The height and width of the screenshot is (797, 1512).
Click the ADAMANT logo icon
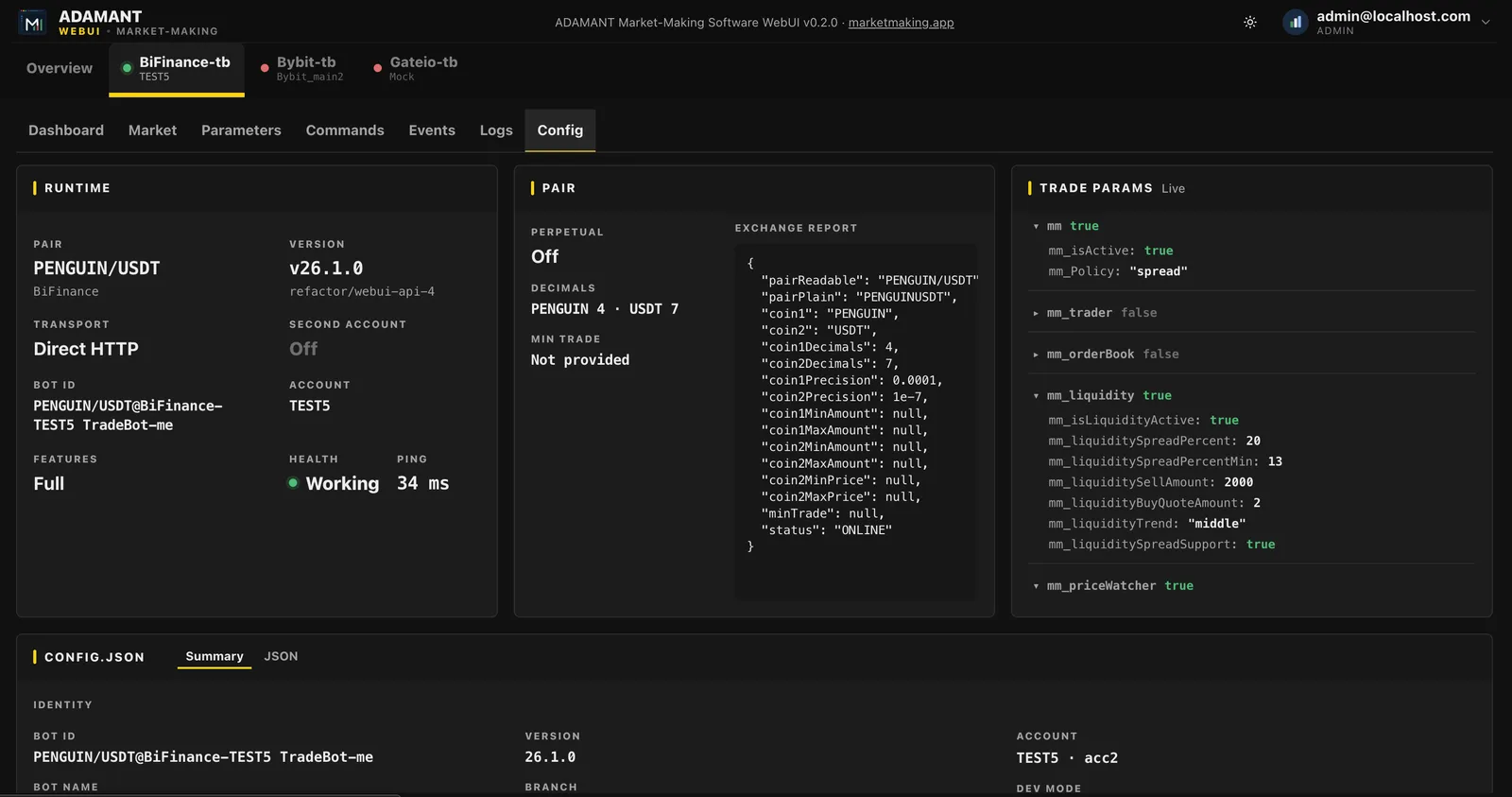pyautogui.click(x=33, y=23)
